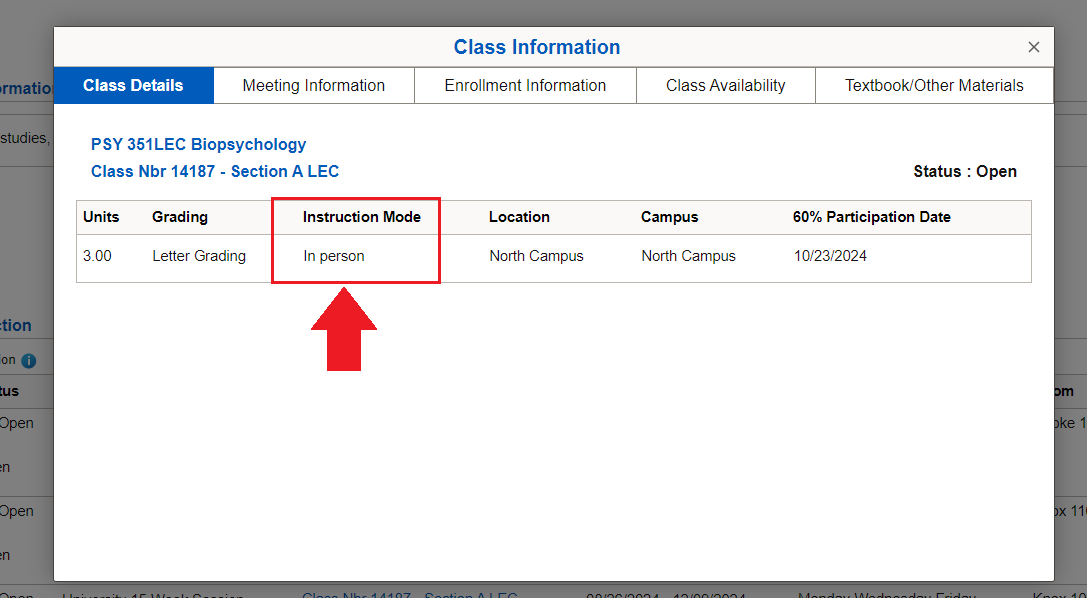
Task: View the Textbook/Other Materials tab
Action: pyautogui.click(x=933, y=85)
